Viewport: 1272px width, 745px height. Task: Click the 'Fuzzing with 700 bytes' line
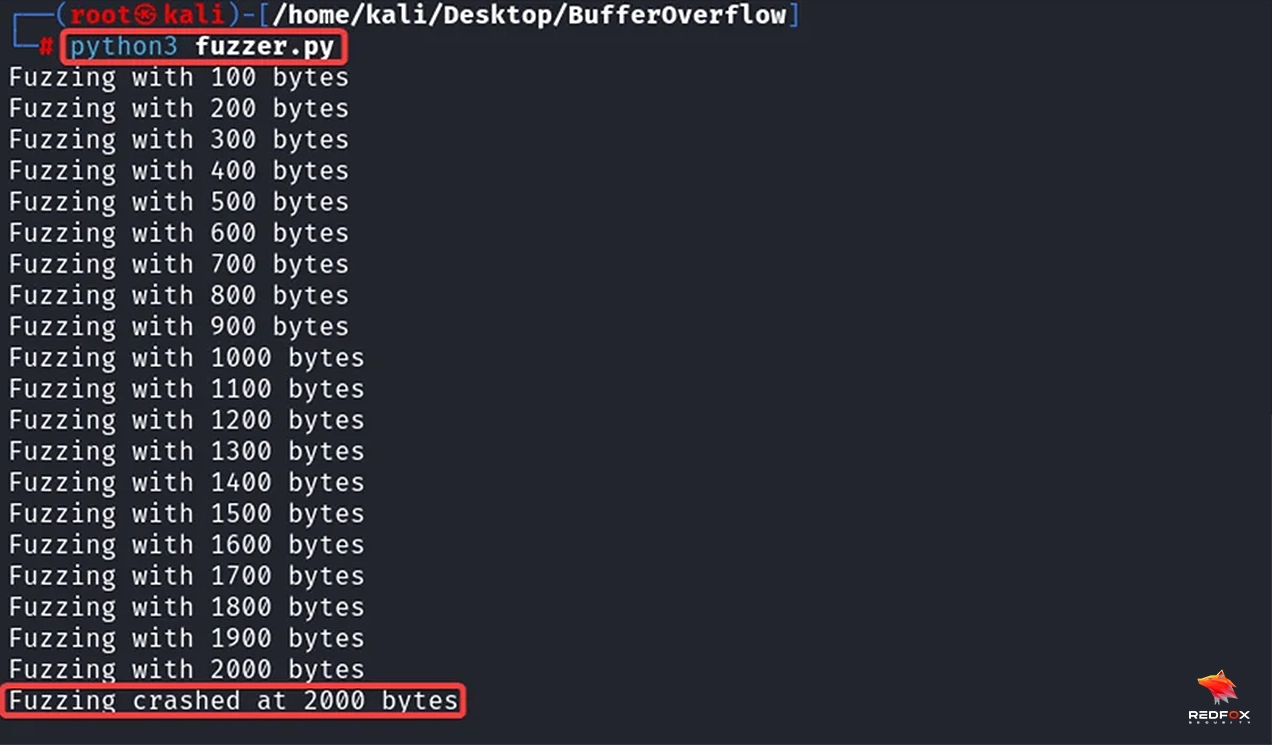[x=178, y=264]
